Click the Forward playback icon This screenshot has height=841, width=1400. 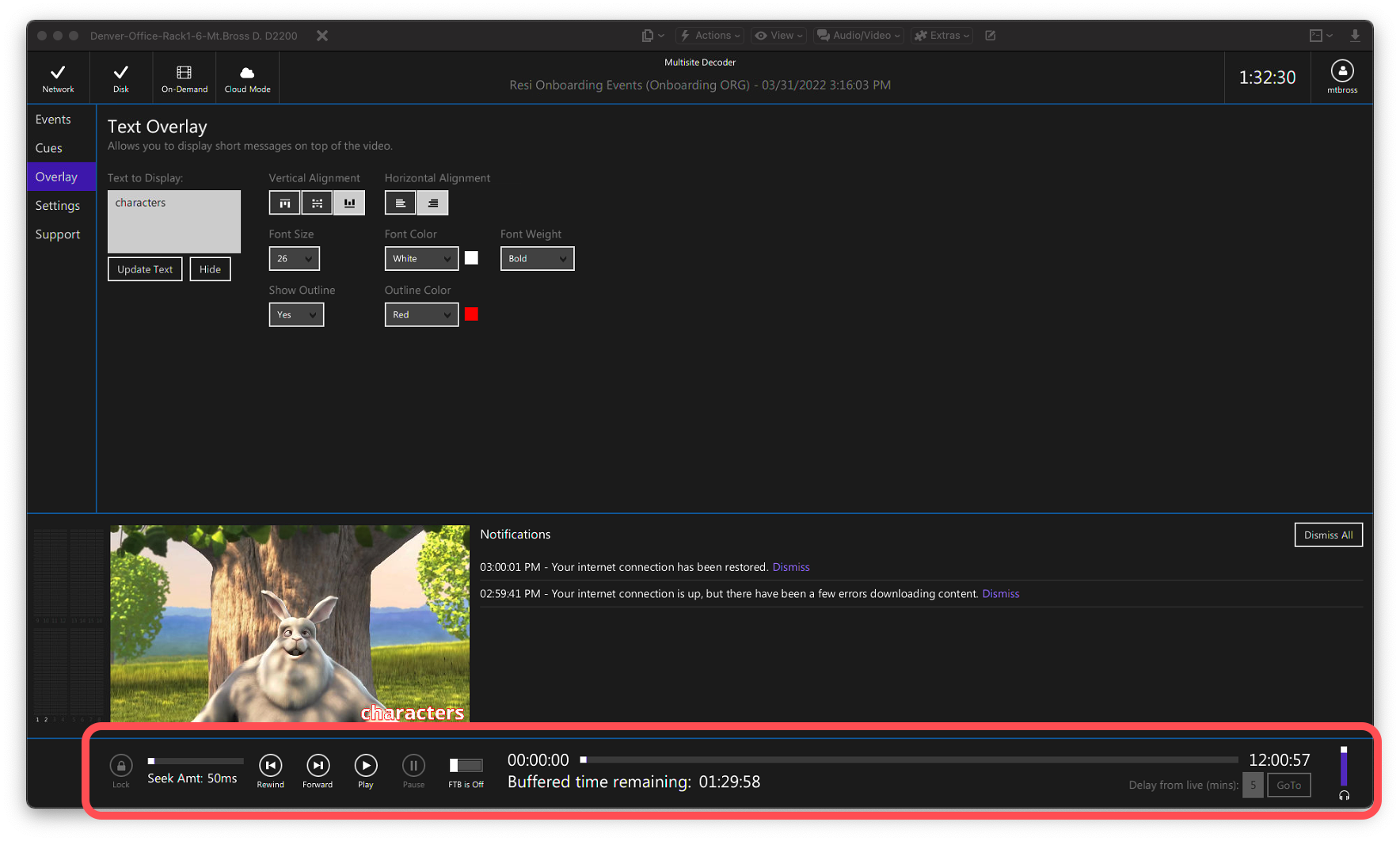pyautogui.click(x=318, y=765)
